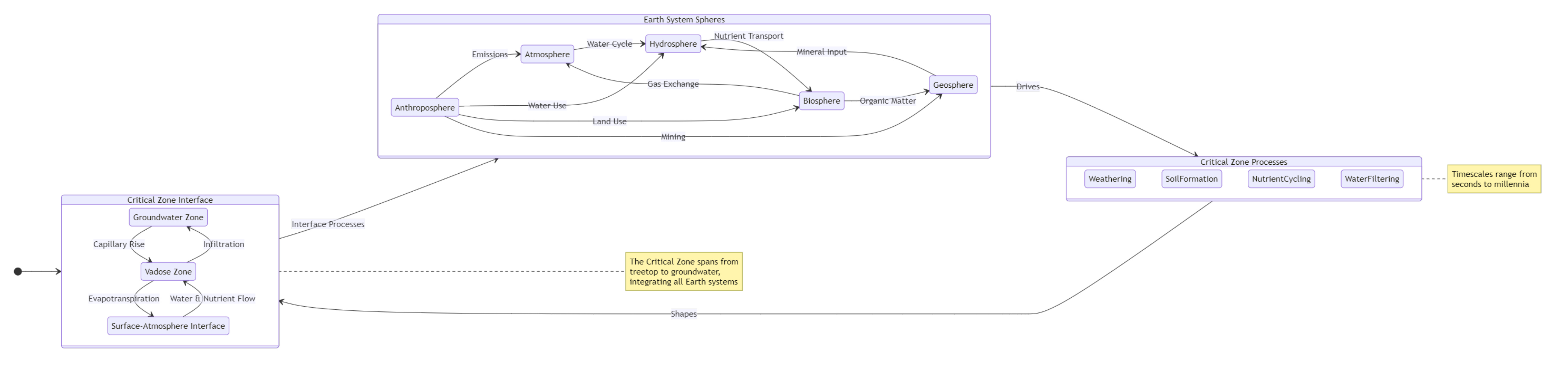1568x381 pixels.
Task: Click the start state black dot
Action: click(18, 271)
